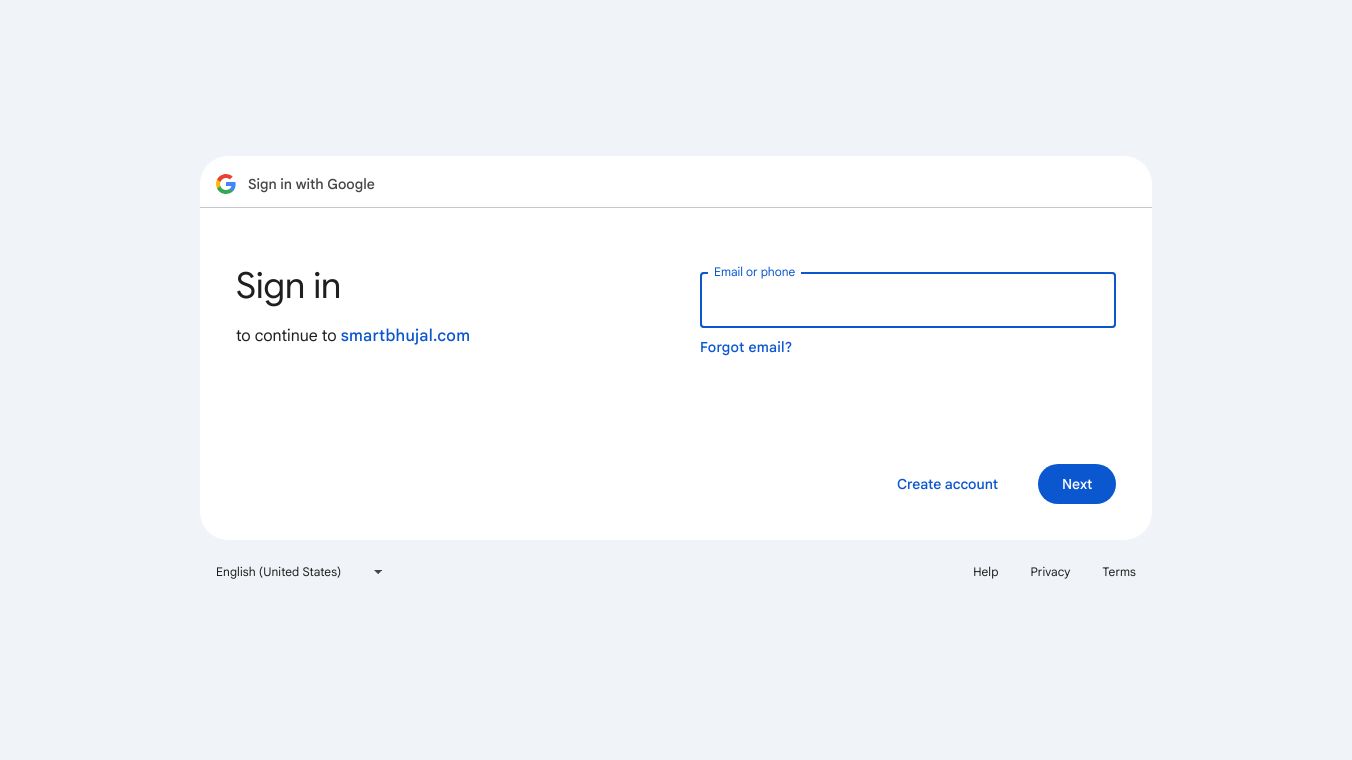Click the "Forgot email?" link
The height and width of the screenshot is (760, 1352).
click(746, 348)
